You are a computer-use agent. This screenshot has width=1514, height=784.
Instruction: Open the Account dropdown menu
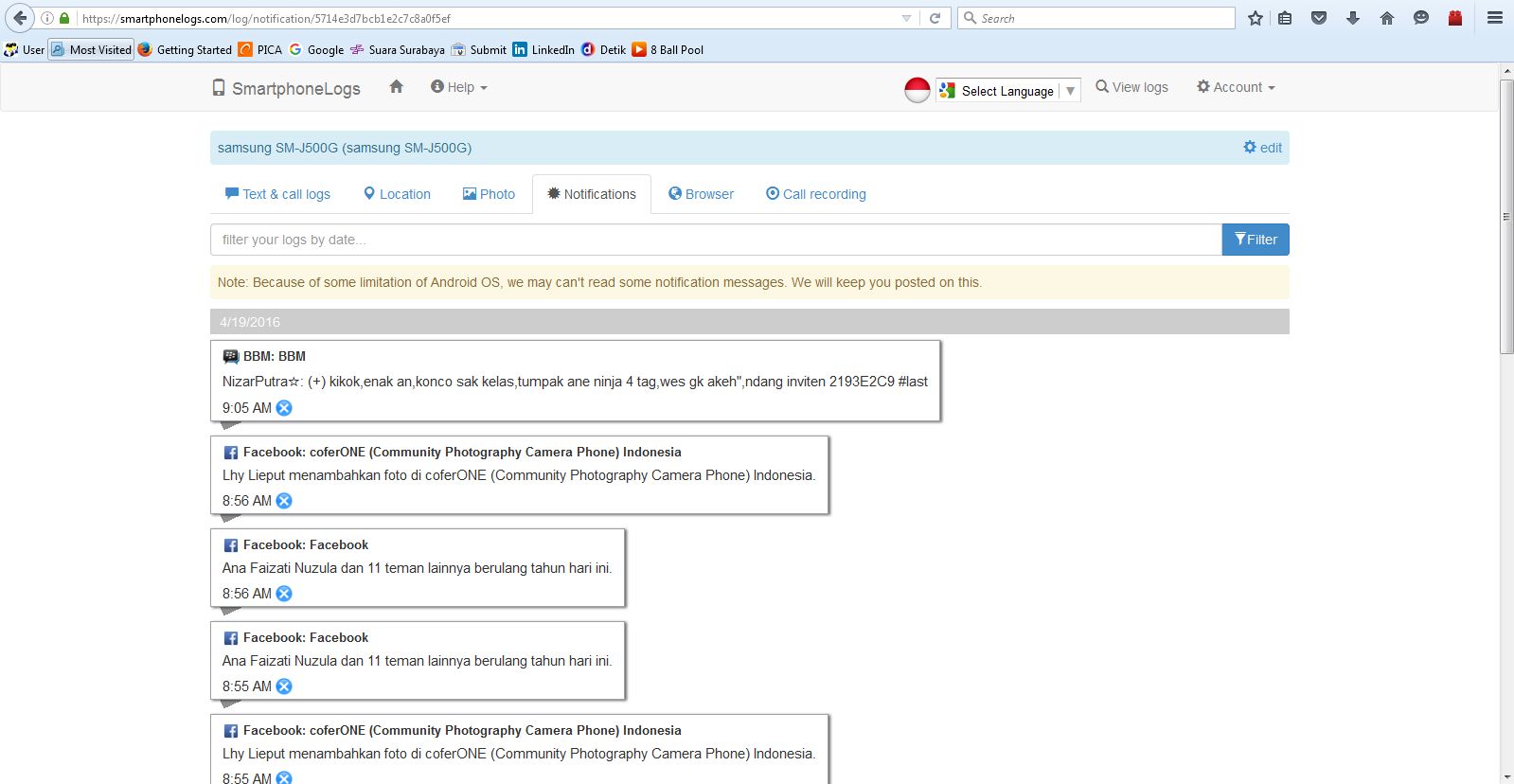(1236, 87)
